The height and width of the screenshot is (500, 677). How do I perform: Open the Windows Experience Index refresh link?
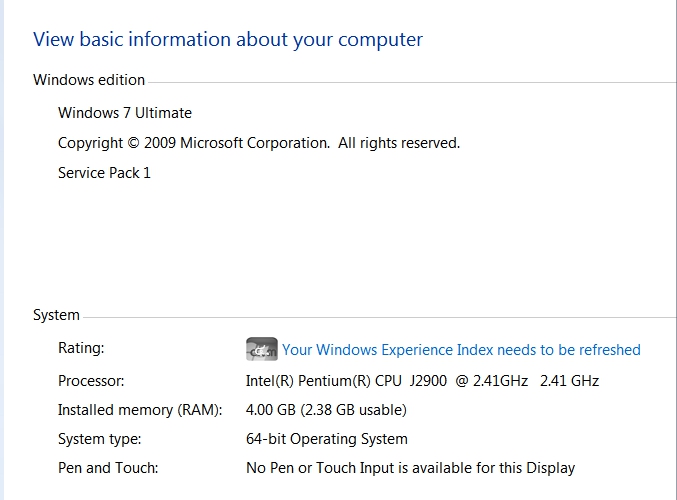[x=461, y=350]
